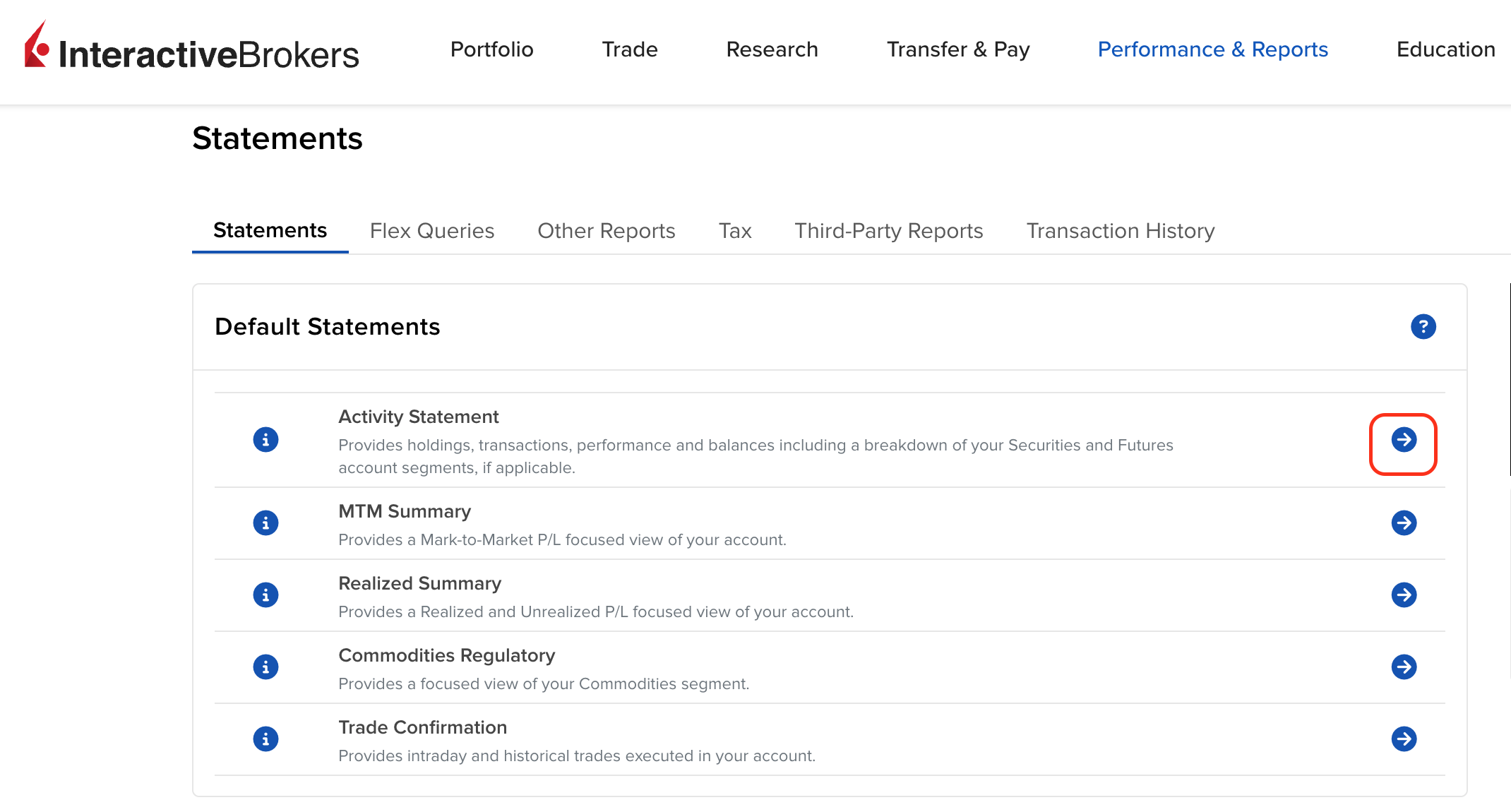
Task: Click the info icon for Realized Summary
Action: coord(265,595)
